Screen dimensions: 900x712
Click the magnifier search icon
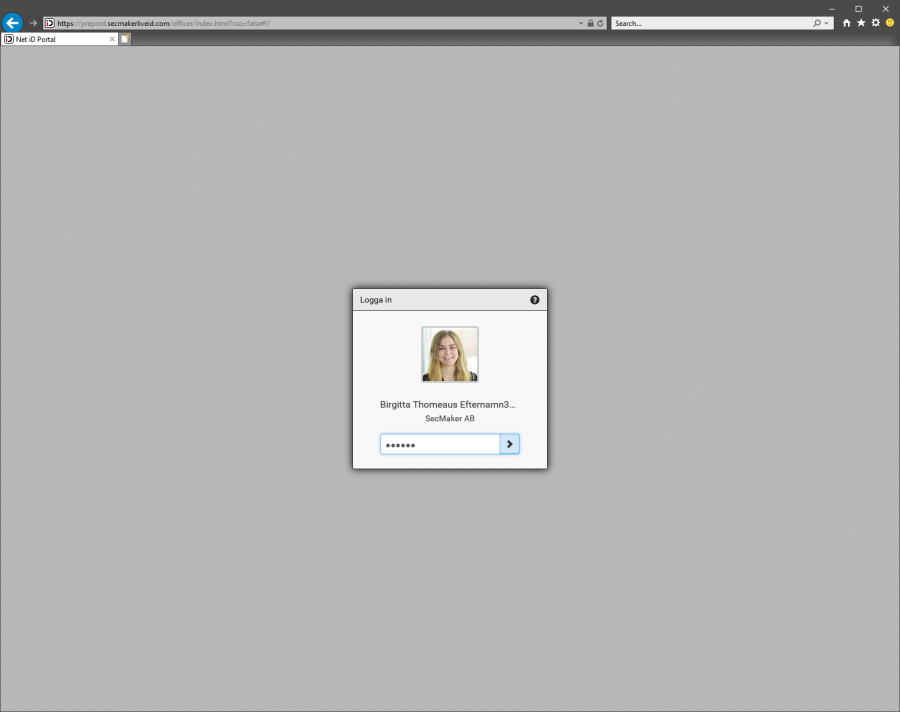[817, 23]
